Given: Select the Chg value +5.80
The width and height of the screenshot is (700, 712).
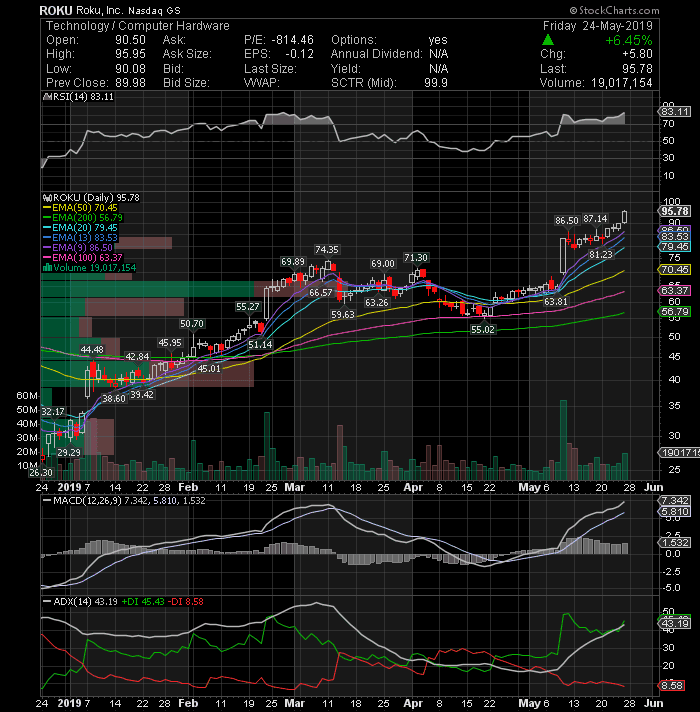Looking at the screenshot, I should coord(637,54).
